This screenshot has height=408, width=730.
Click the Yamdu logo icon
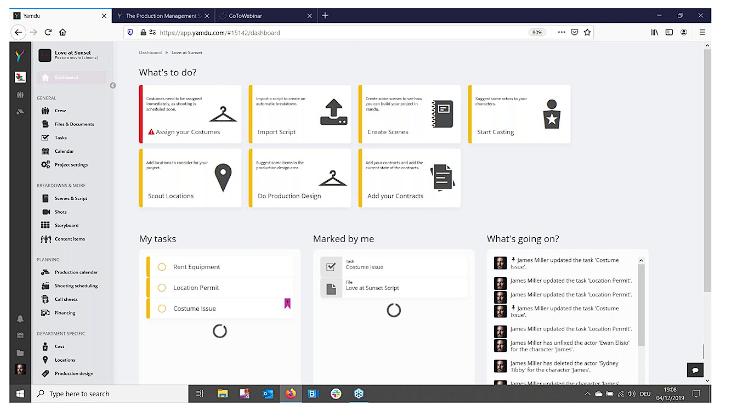coord(20,56)
